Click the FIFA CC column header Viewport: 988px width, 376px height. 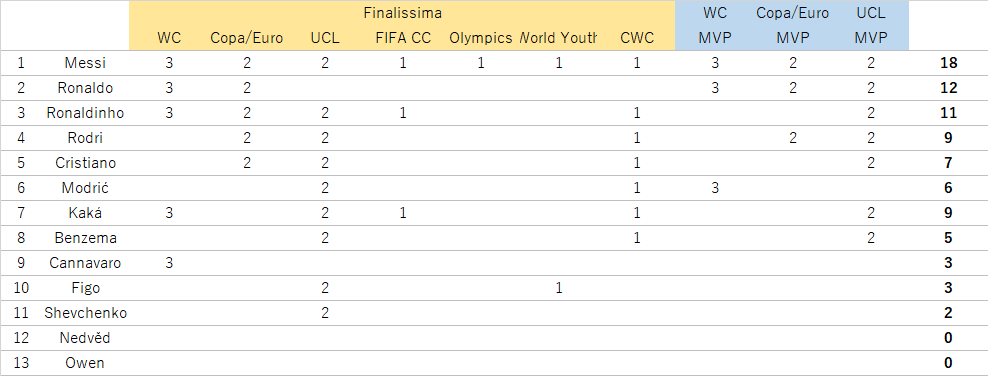(402, 38)
